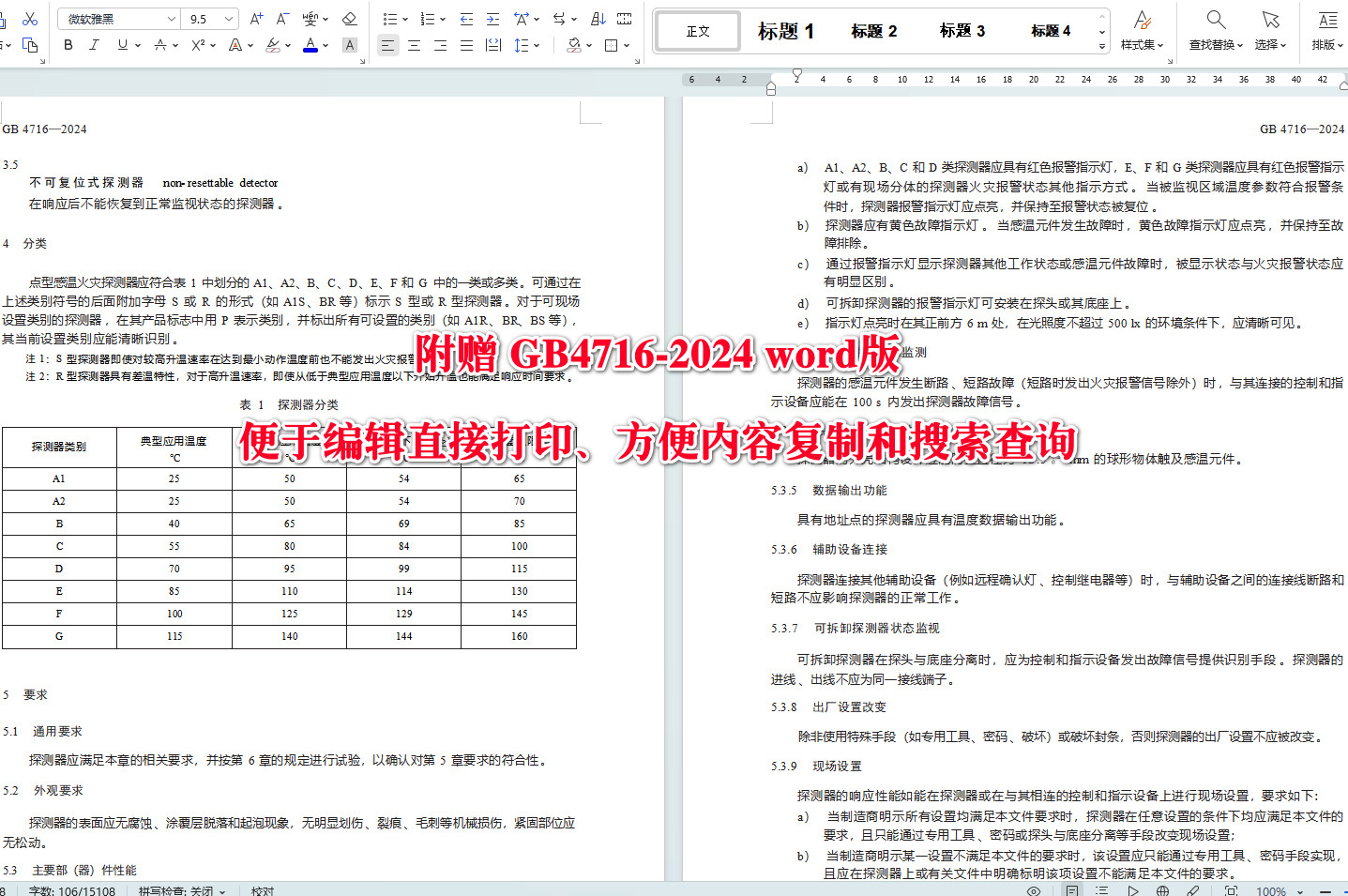Viewport: 1348px width, 896px height.
Task: Toggle superscript formatting
Action: click(198, 44)
